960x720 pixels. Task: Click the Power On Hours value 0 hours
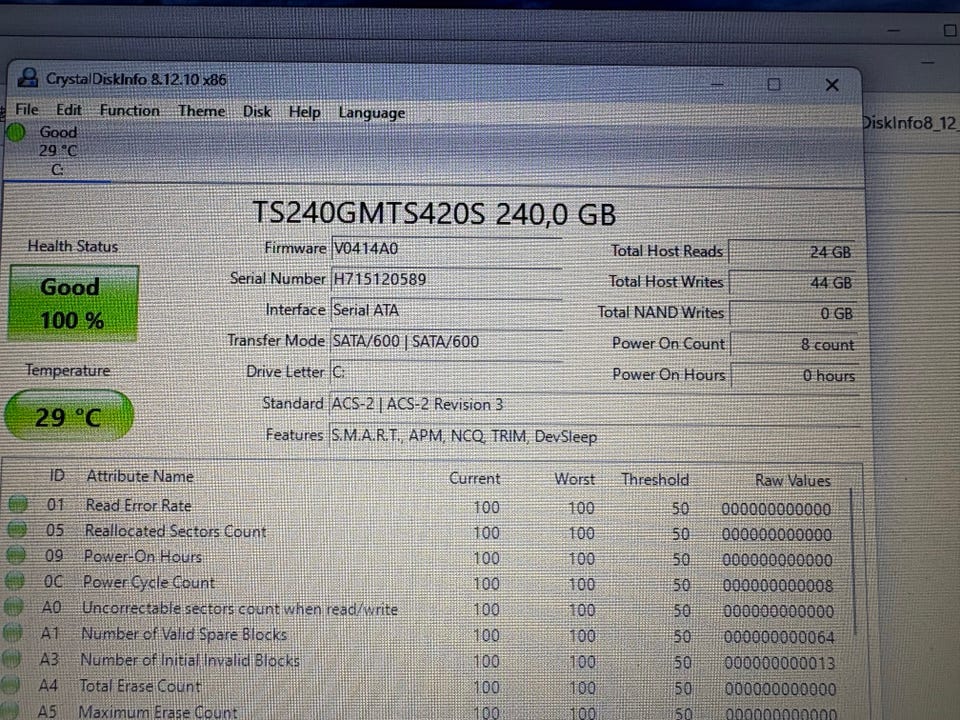point(793,375)
